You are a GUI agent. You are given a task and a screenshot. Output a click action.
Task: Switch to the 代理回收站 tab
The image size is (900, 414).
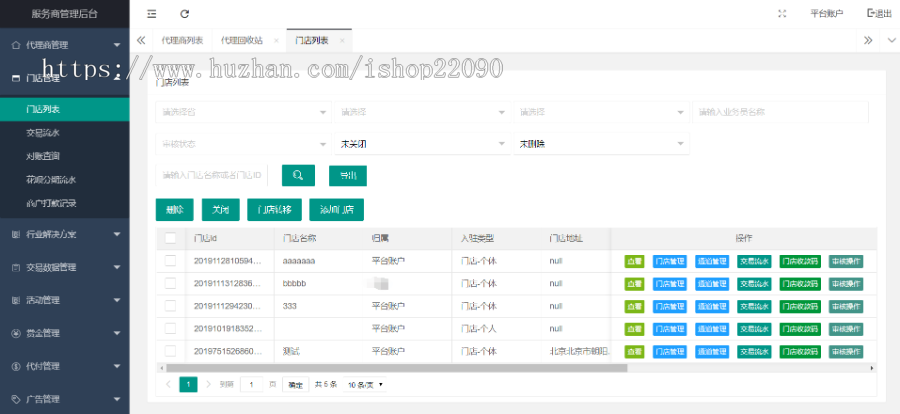pos(242,40)
